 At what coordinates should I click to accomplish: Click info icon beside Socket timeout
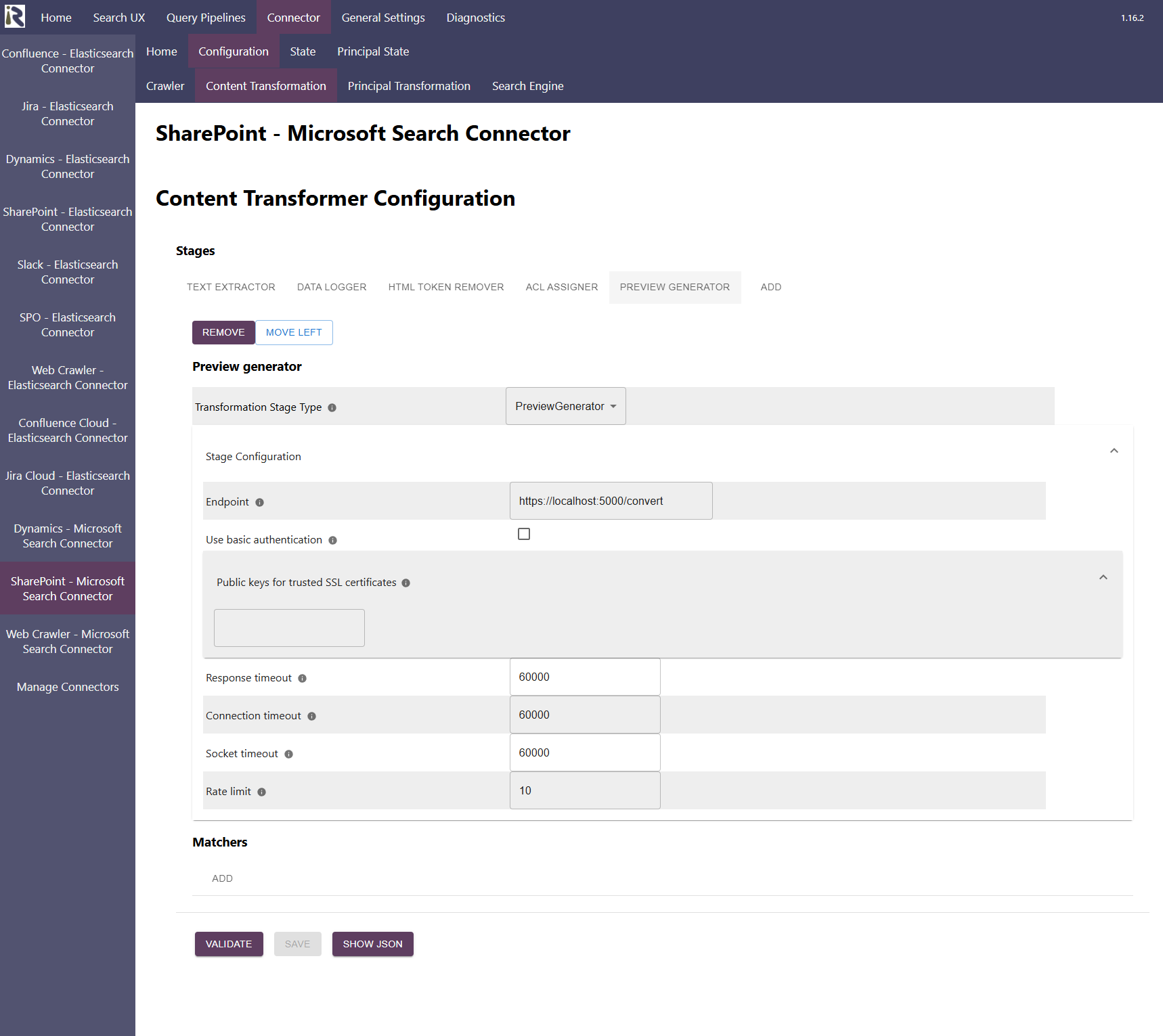(288, 754)
